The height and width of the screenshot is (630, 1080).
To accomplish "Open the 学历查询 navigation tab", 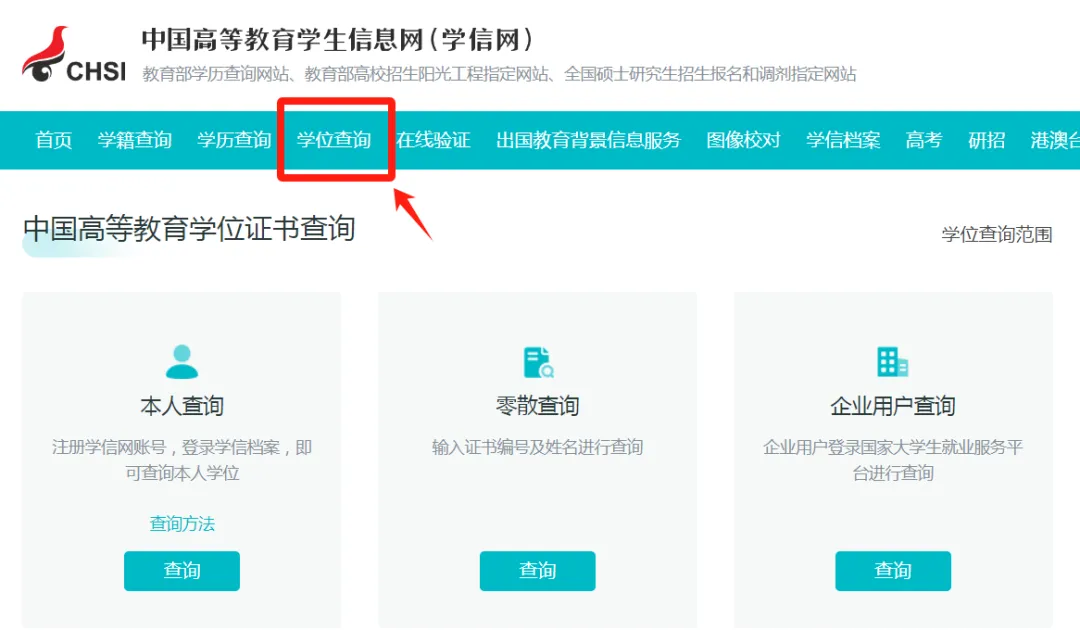I will point(234,140).
